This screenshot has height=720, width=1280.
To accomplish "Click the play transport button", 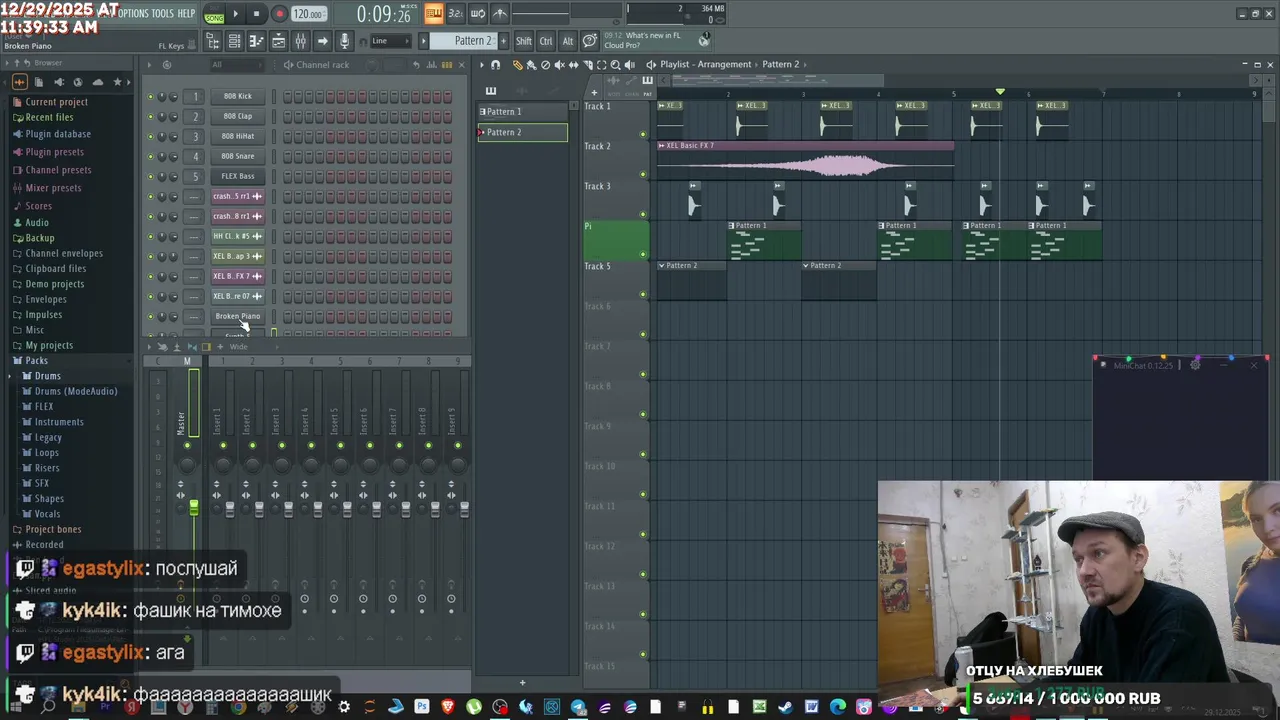I will point(235,14).
